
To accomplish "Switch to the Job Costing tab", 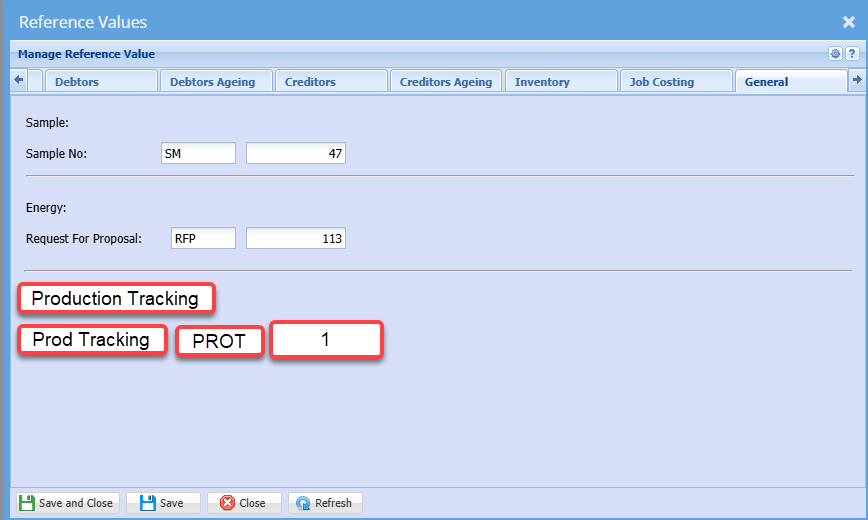I will [x=676, y=81].
